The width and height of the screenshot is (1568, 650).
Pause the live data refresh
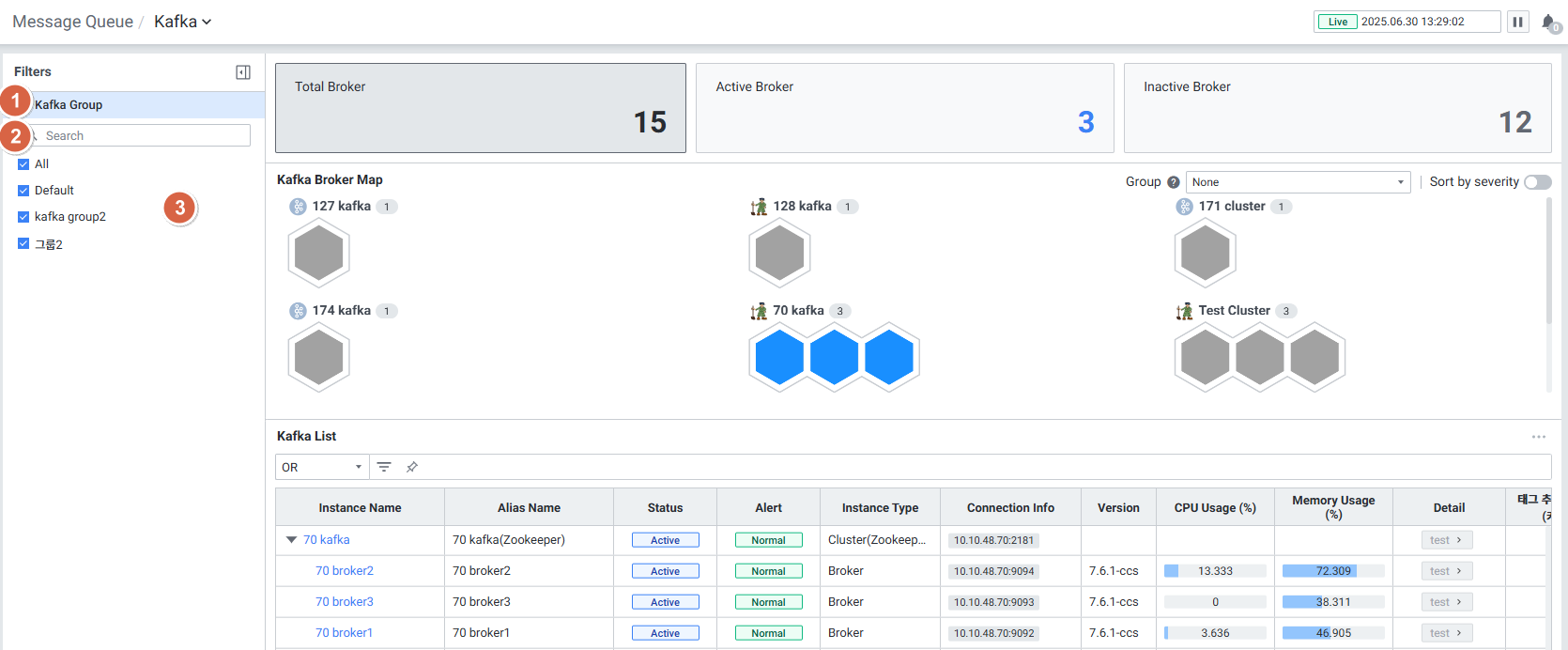(1517, 22)
